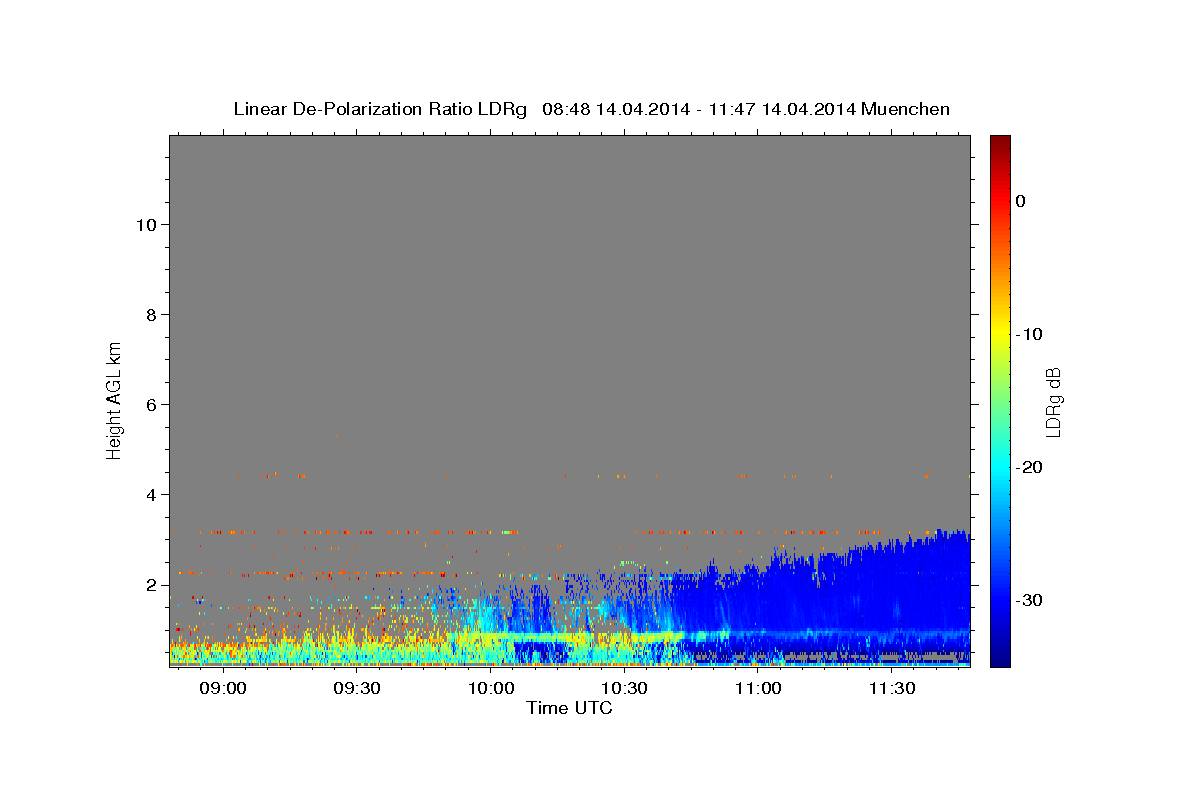
Task: Click the '10:30' time tick label
Action: [x=624, y=689]
